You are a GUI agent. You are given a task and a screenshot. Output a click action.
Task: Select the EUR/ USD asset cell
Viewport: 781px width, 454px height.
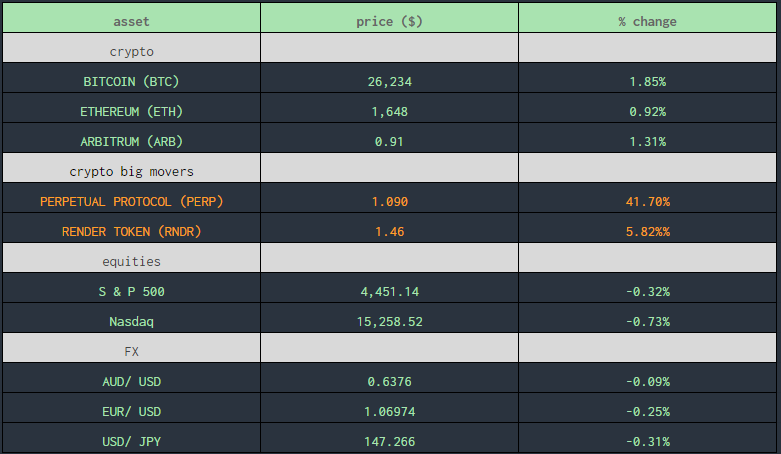[131, 408]
